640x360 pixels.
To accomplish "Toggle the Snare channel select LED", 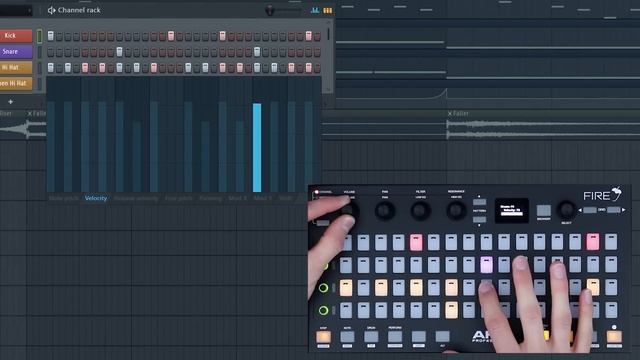I will pos(40,52).
